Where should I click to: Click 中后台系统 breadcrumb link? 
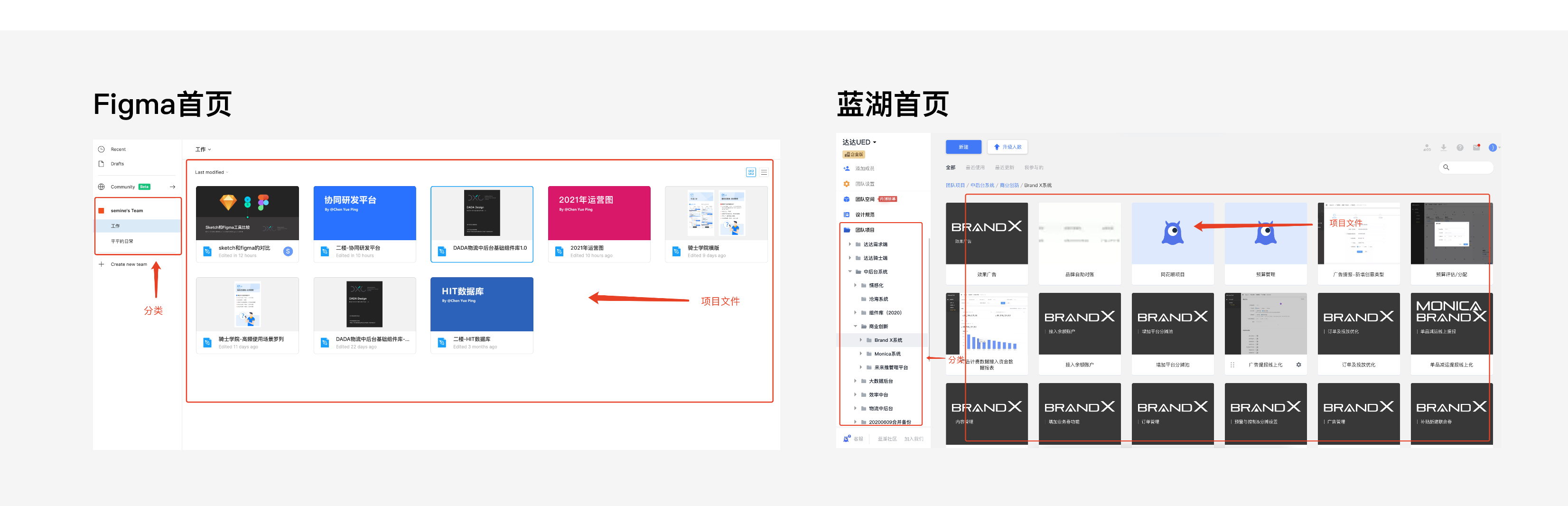coord(982,185)
